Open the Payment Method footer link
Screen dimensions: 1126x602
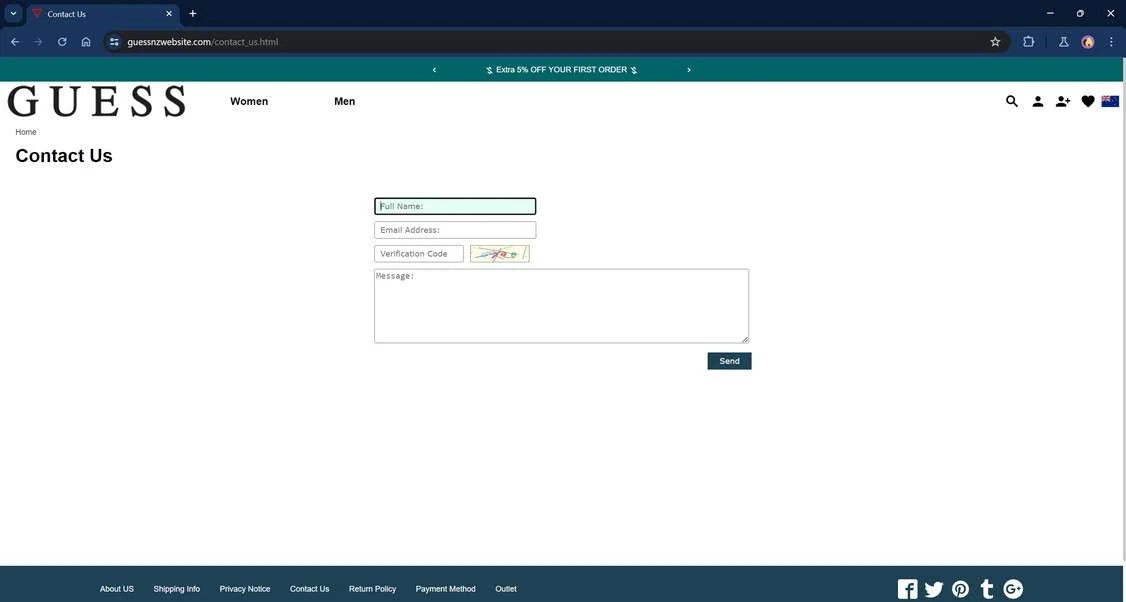(446, 589)
